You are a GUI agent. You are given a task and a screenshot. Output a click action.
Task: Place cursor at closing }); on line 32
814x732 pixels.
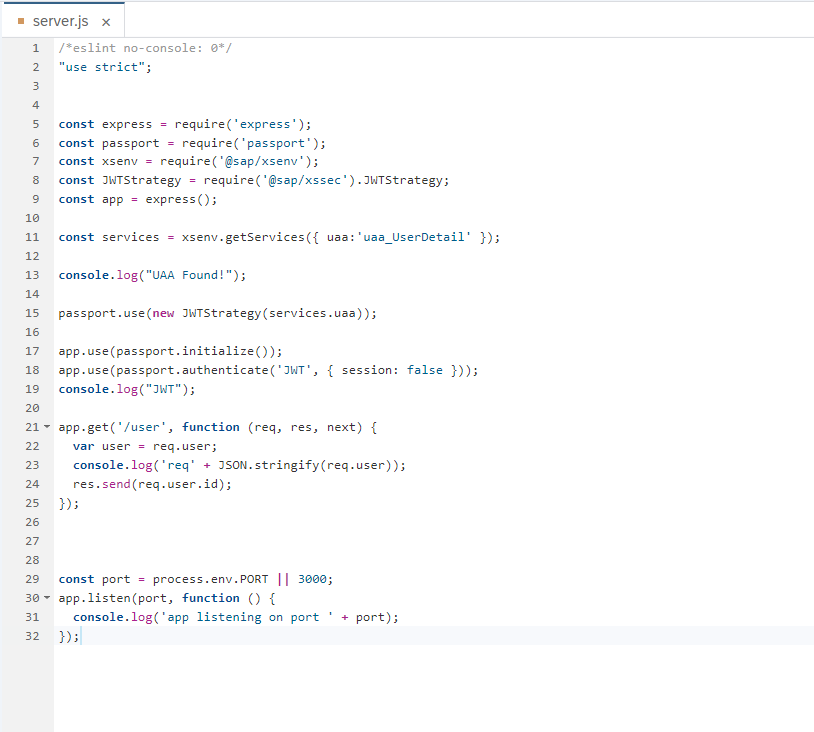pyautogui.click(x=69, y=636)
